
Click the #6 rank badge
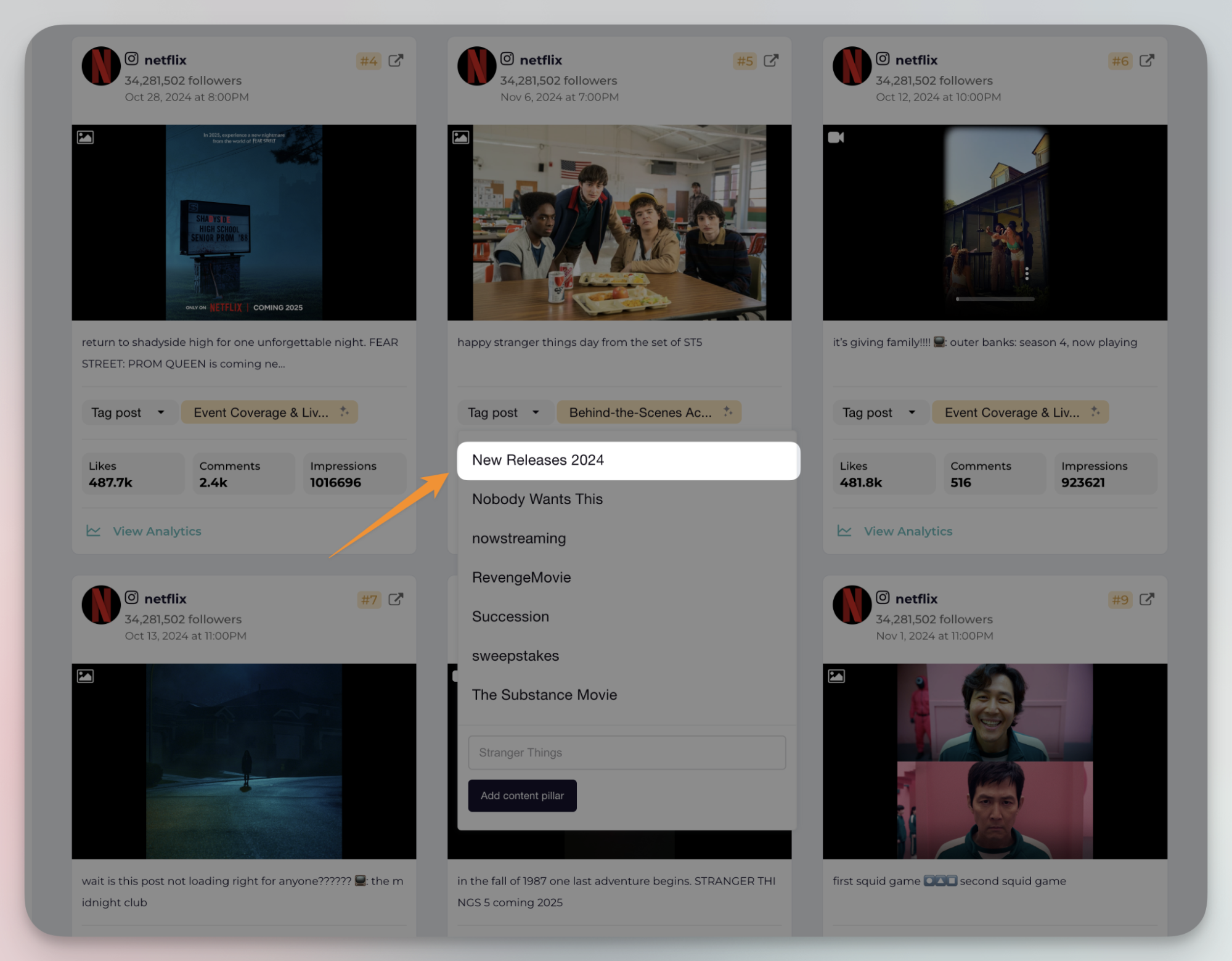[1120, 61]
